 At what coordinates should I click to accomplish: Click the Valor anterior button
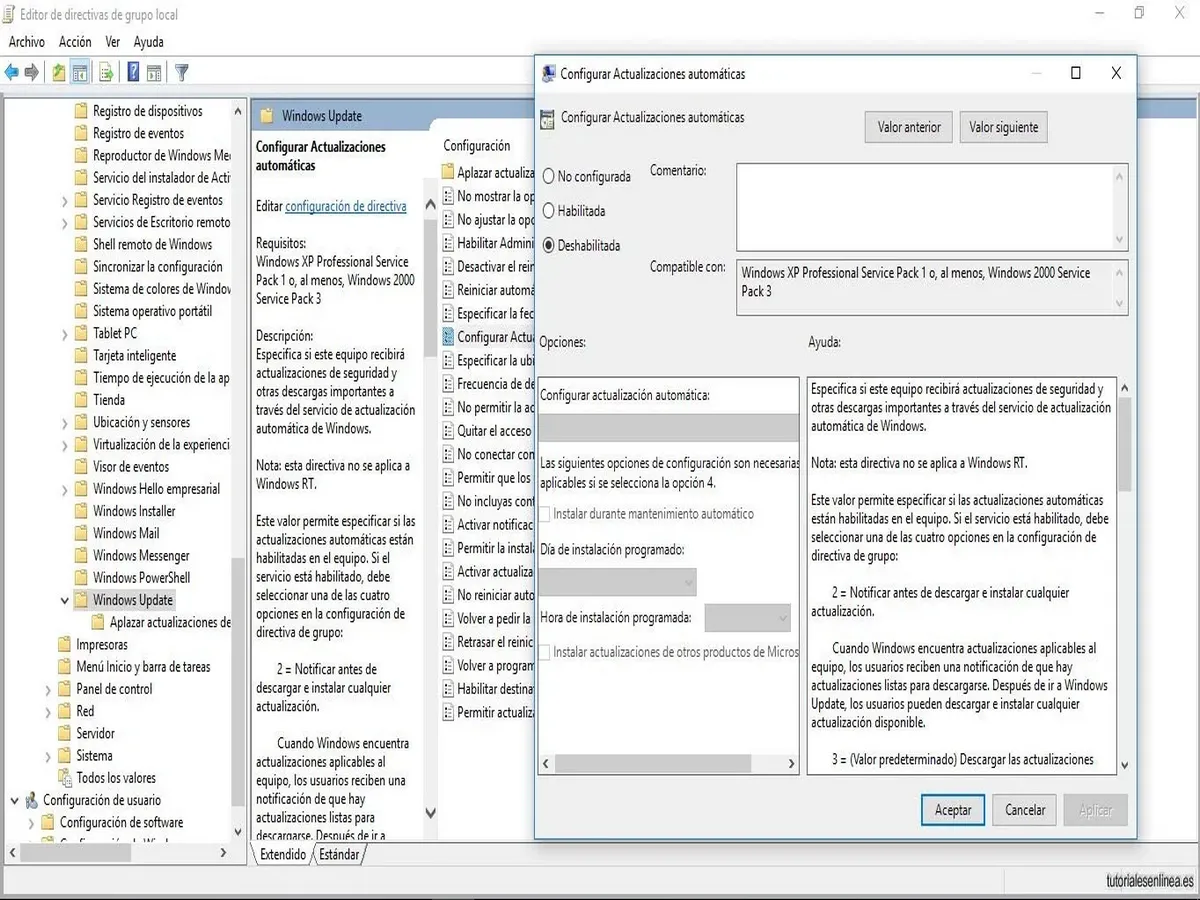click(x=909, y=127)
